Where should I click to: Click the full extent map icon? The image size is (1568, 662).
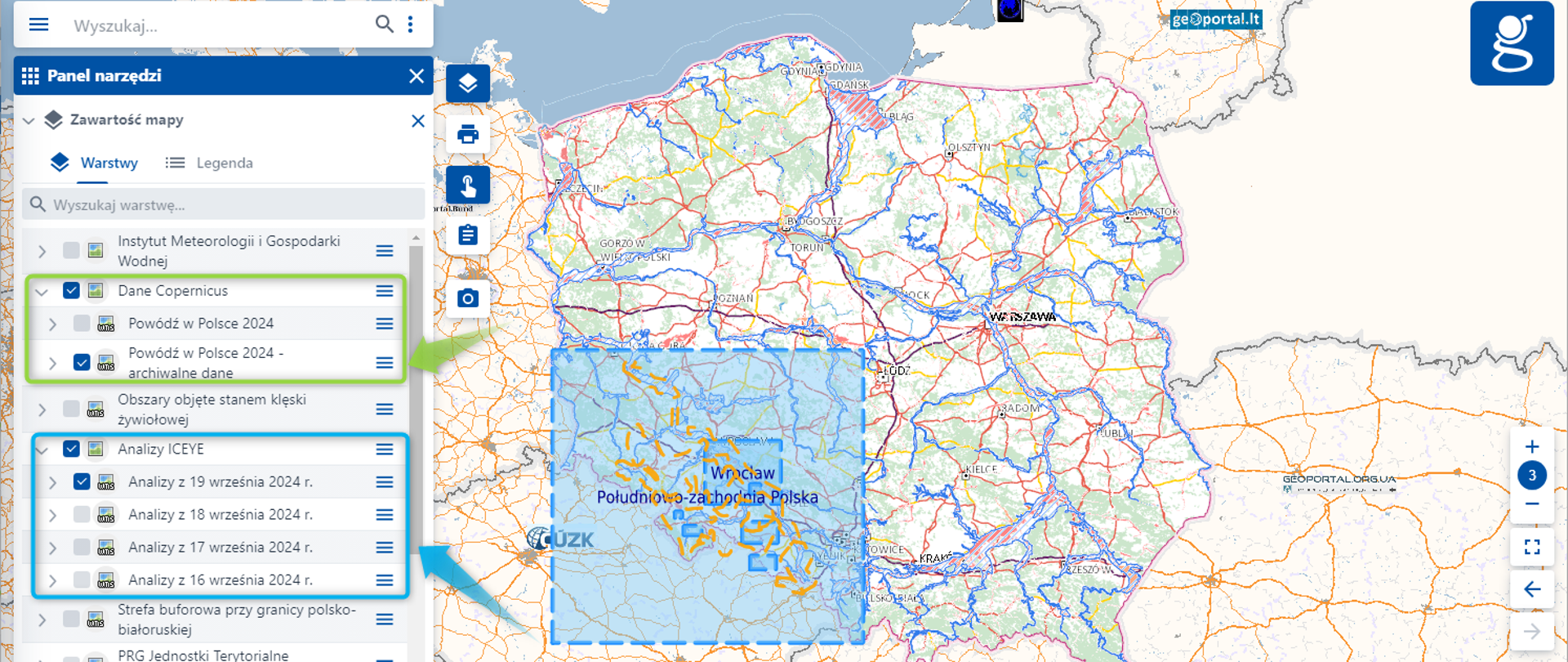point(1532,547)
